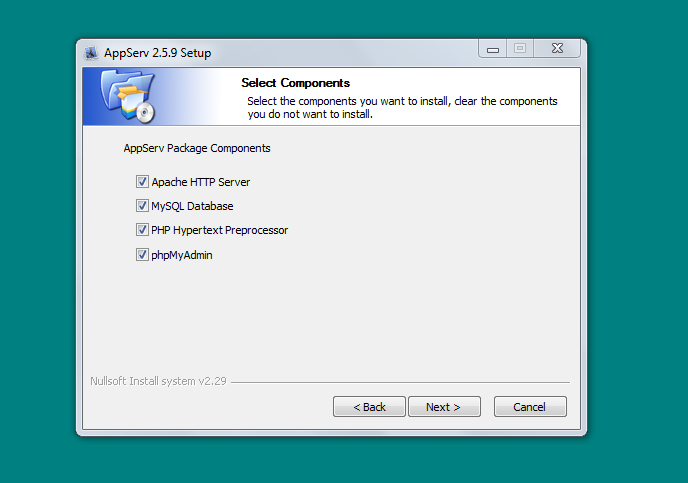The image size is (688, 483).
Task: Click the disabled maximize window button
Action: tap(520, 48)
